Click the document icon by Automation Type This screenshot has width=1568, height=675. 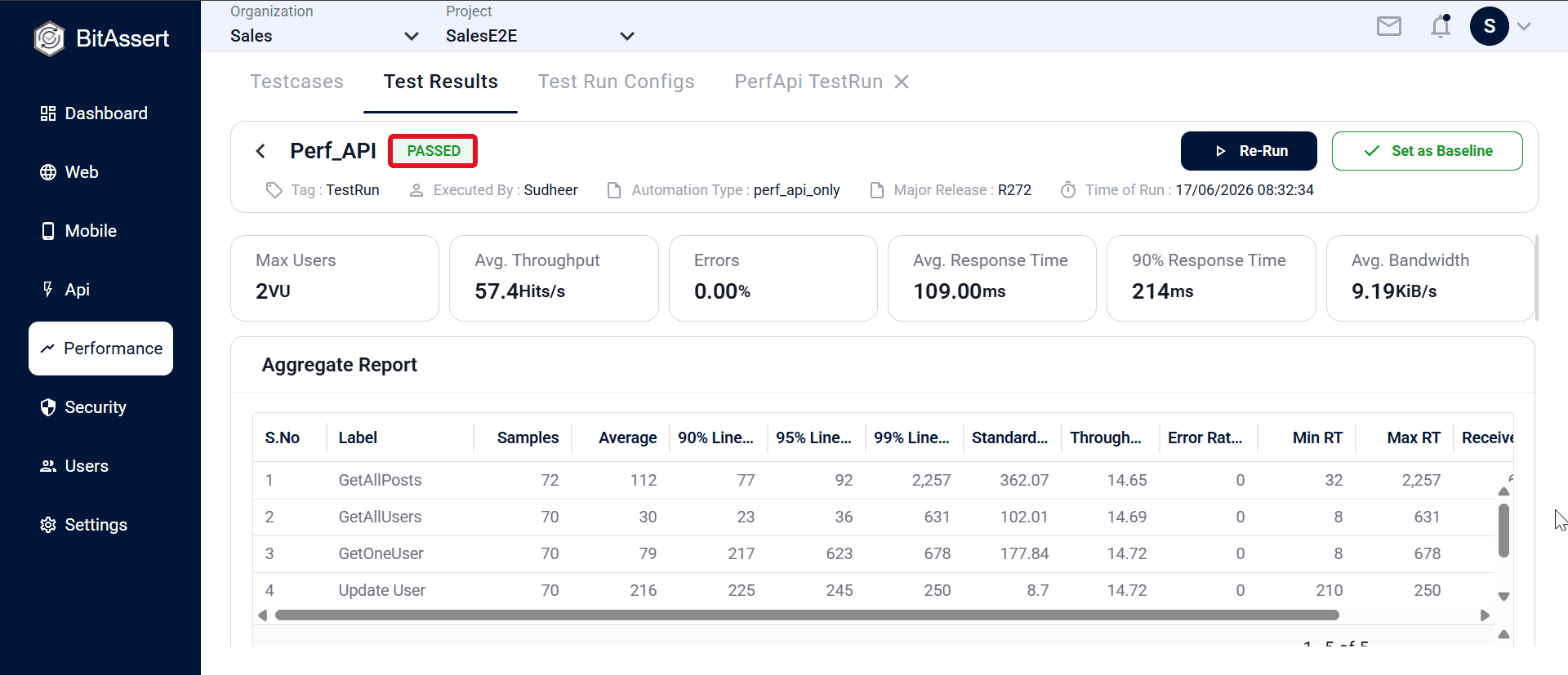[x=614, y=190]
